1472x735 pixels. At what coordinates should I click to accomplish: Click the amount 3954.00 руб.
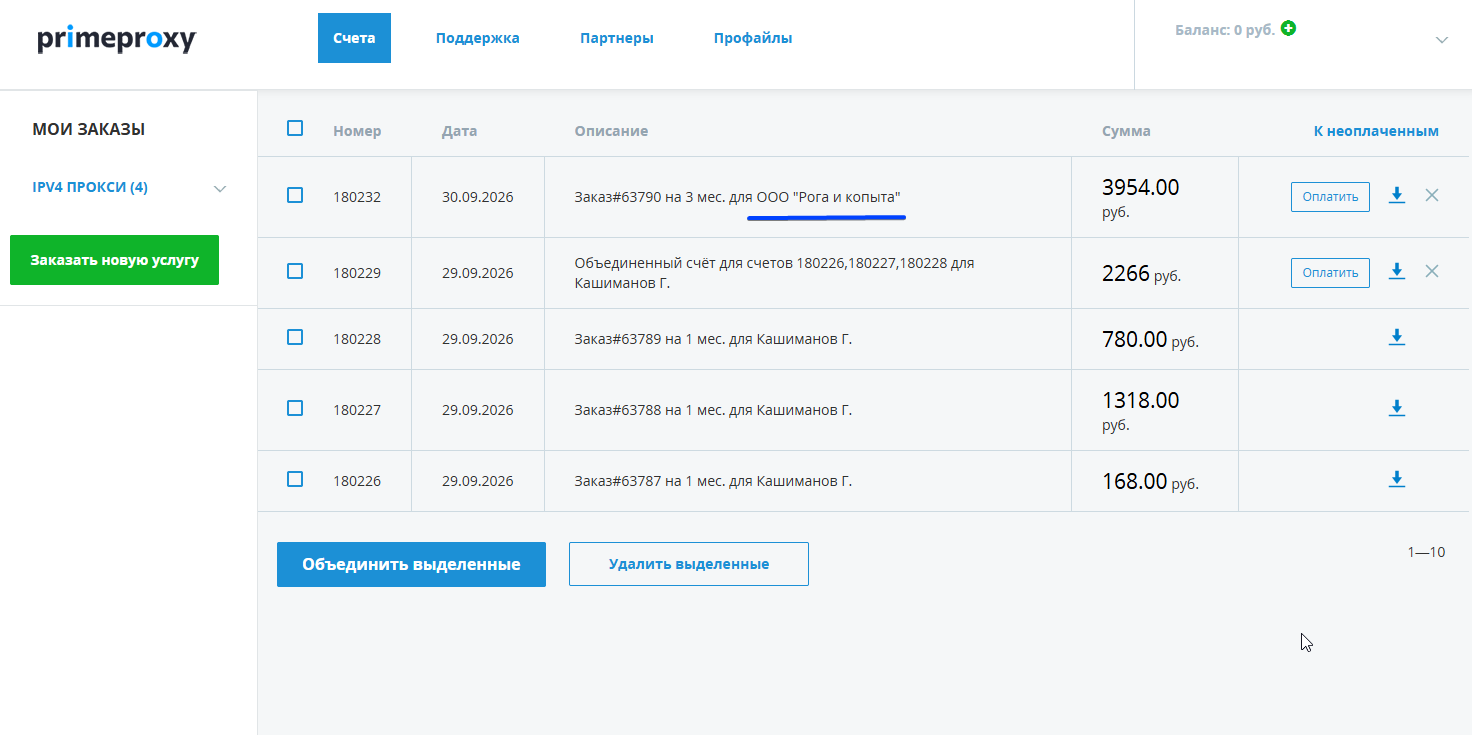click(x=1141, y=197)
